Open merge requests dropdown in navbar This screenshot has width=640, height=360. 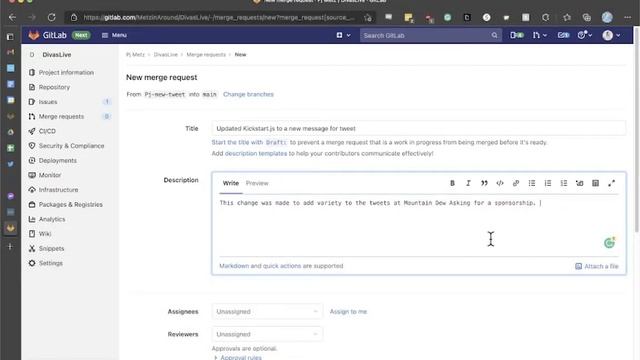[540, 36]
